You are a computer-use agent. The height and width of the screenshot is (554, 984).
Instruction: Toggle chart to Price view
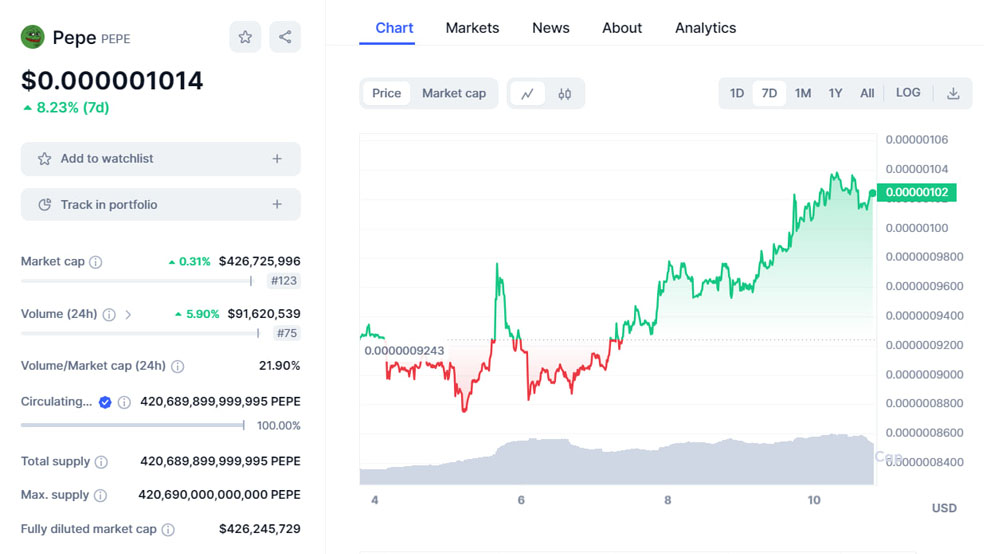click(x=386, y=93)
